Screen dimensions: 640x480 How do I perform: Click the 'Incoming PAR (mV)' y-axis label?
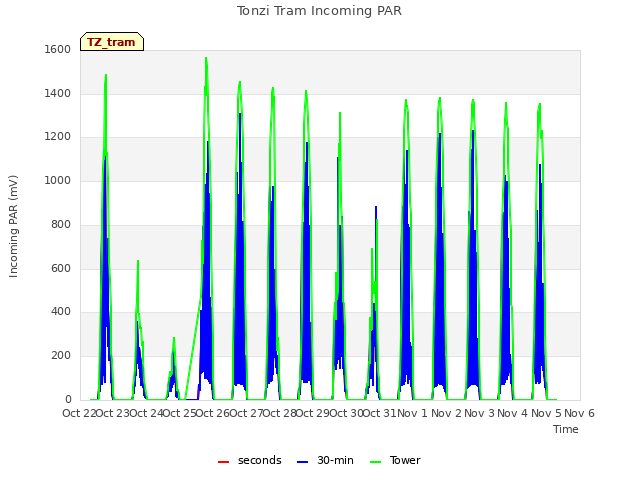click(x=13, y=227)
